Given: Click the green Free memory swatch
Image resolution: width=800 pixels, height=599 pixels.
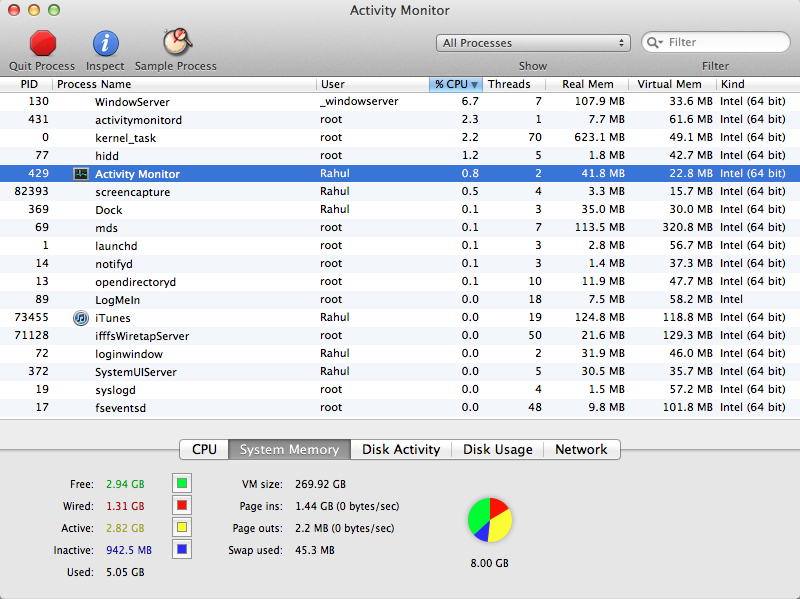Looking at the screenshot, I should click(x=182, y=483).
